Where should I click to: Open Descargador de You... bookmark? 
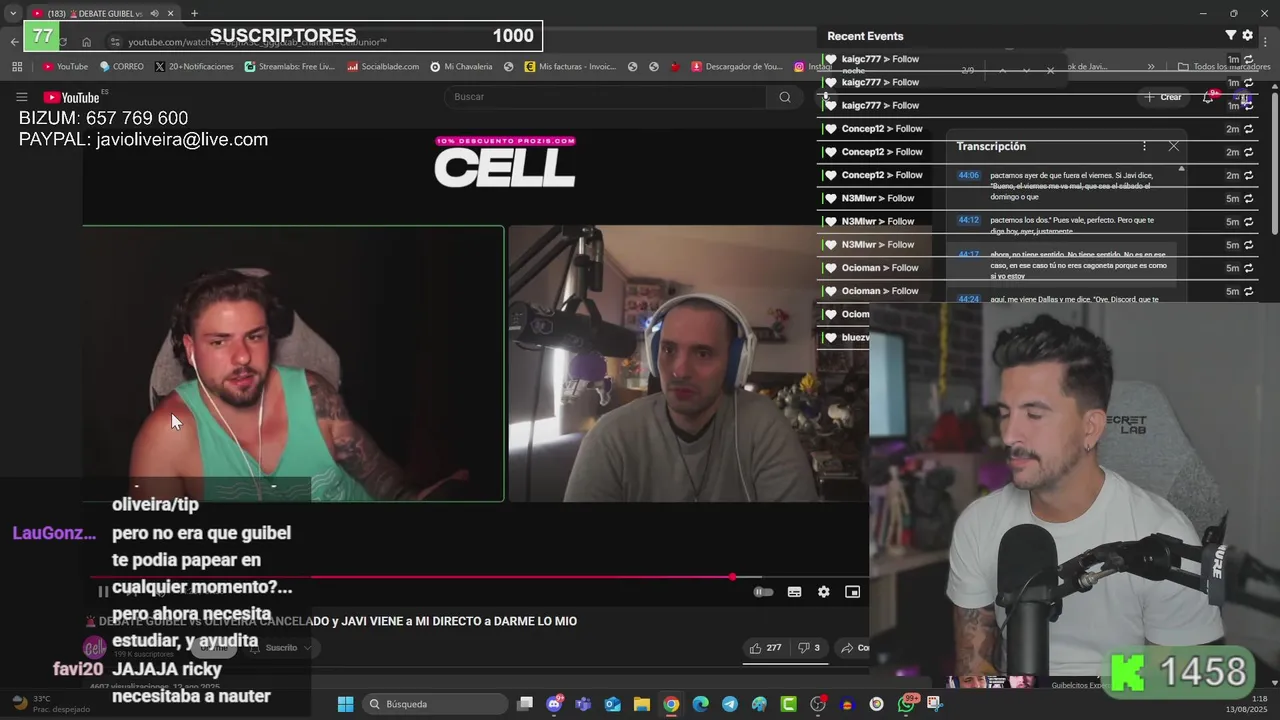point(737,67)
